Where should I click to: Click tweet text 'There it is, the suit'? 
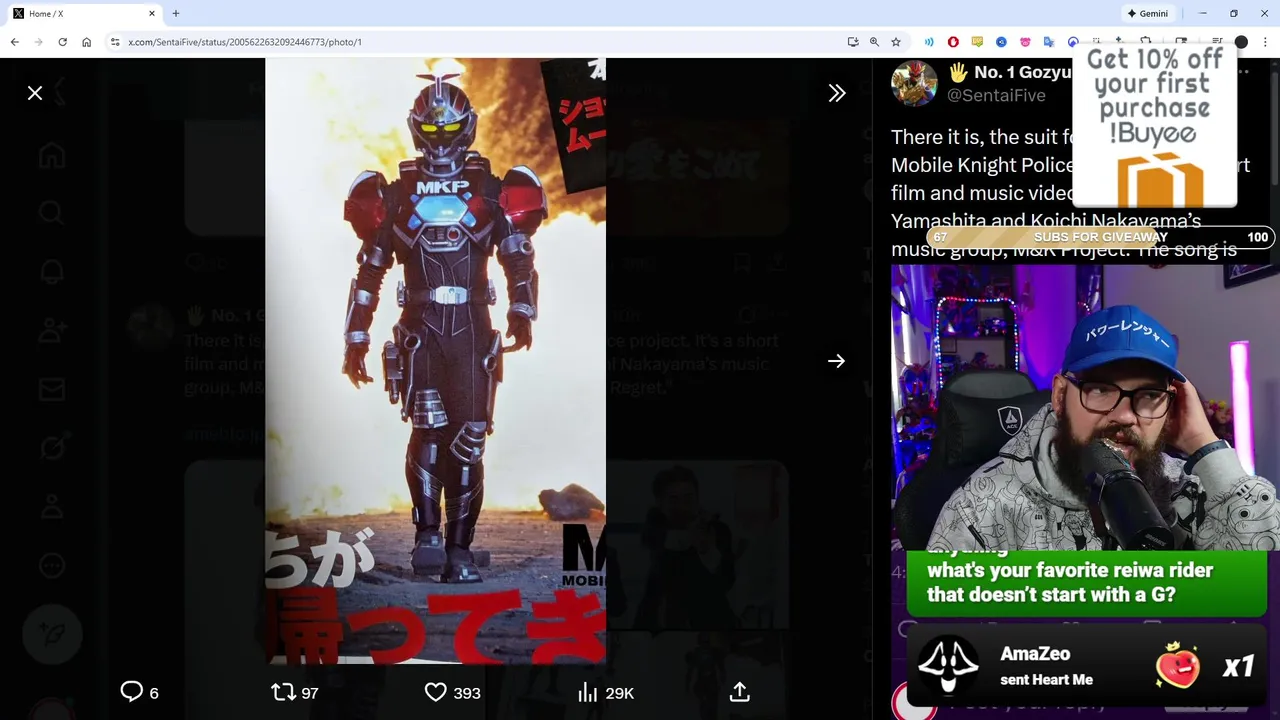981,137
